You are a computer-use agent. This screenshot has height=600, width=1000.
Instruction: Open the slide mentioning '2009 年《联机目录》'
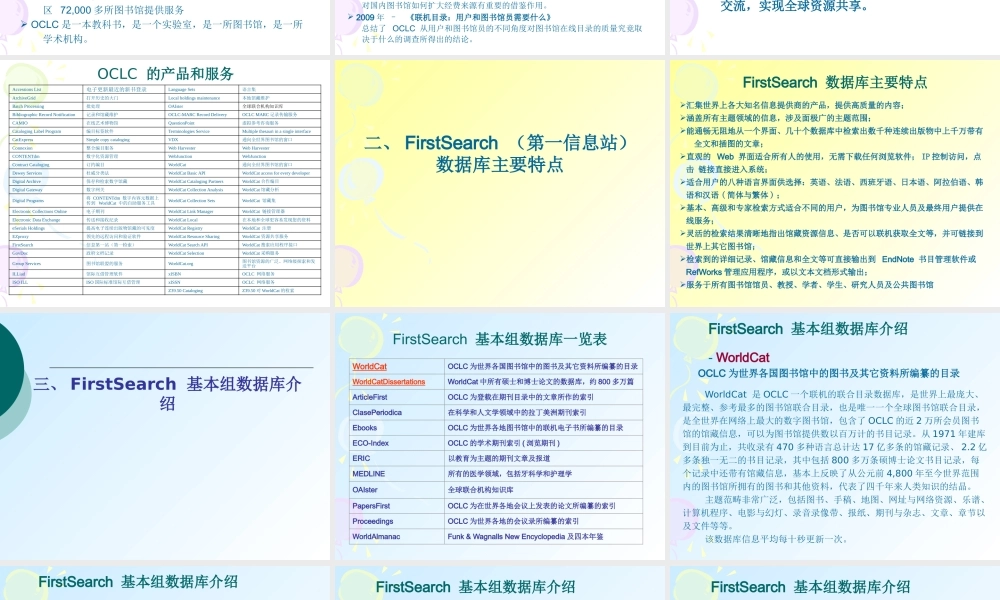[x=500, y=27]
